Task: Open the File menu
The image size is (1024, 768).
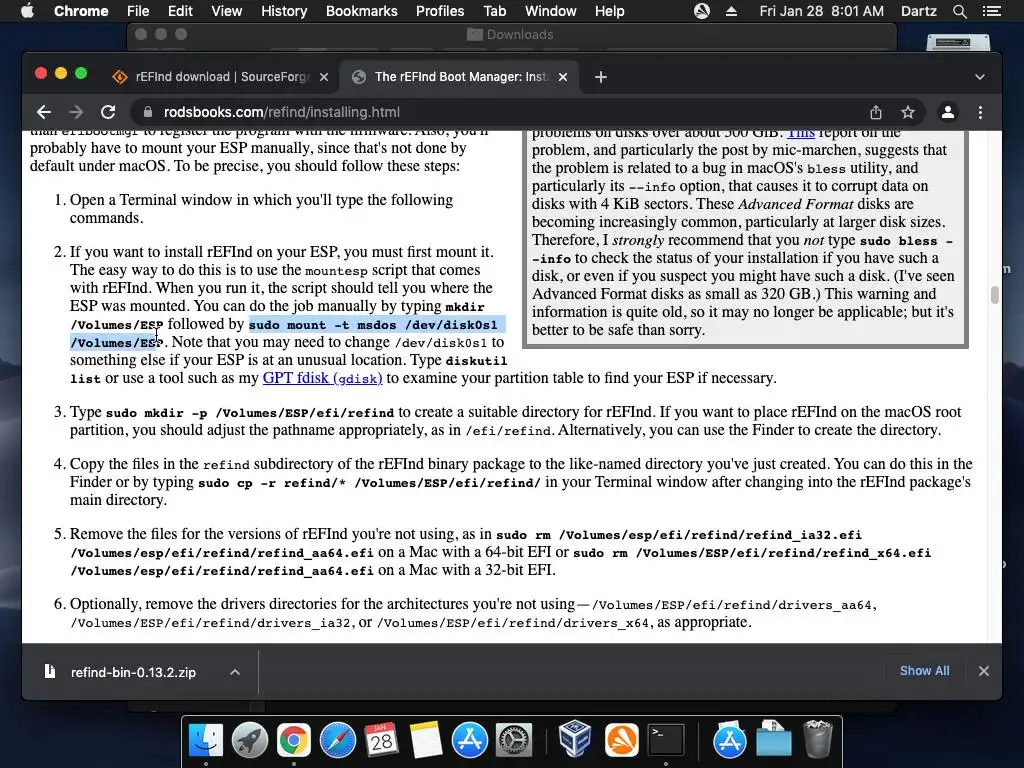Action: point(138,11)
